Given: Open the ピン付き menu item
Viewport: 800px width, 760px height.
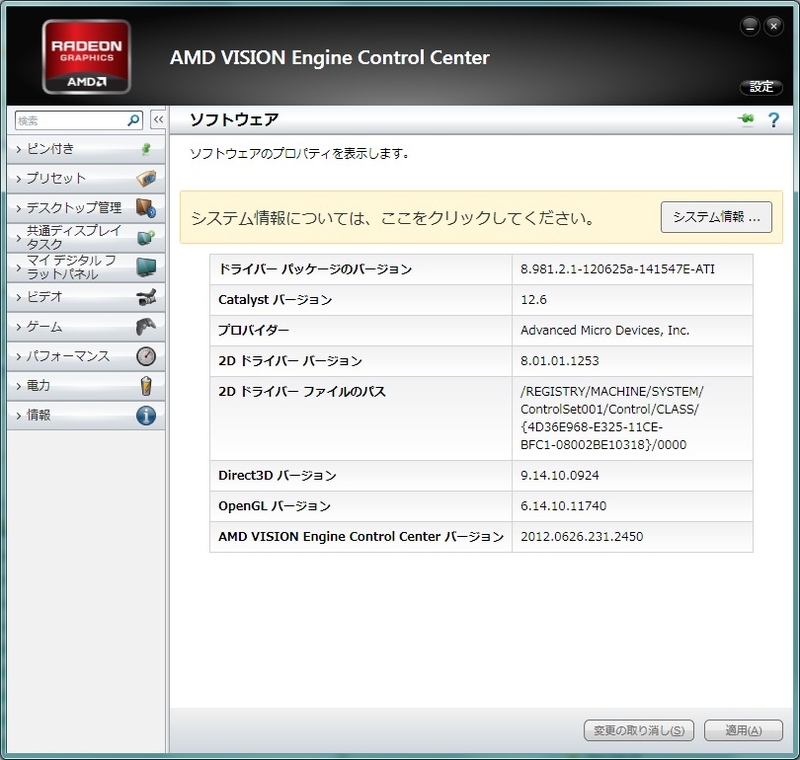Looking at the screenshot, I should click(x=86, y=149).
